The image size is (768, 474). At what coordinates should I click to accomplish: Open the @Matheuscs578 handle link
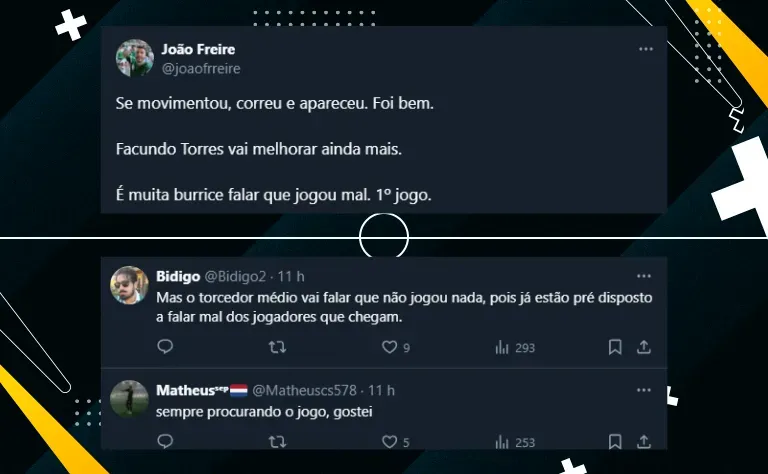(x=304, y=390)
